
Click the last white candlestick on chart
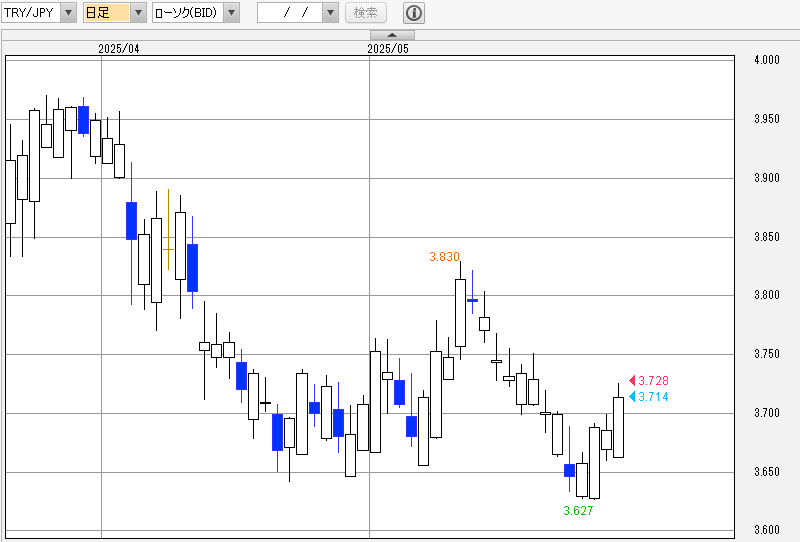click(x=618, y=427)
